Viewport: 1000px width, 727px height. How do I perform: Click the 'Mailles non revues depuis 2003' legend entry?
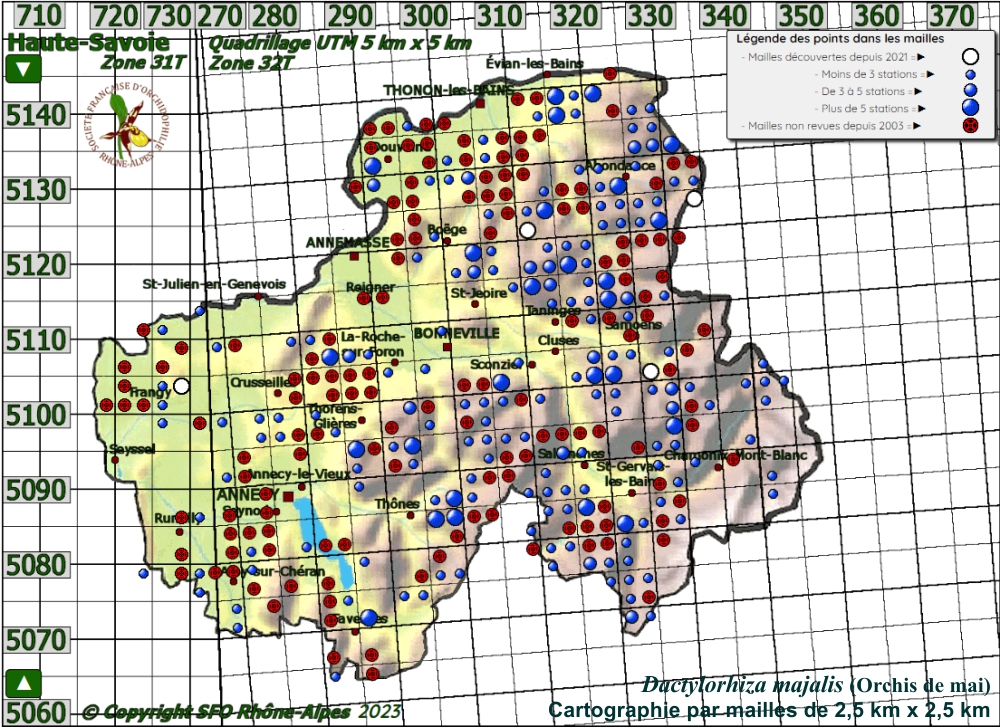(x=830, y=126)
